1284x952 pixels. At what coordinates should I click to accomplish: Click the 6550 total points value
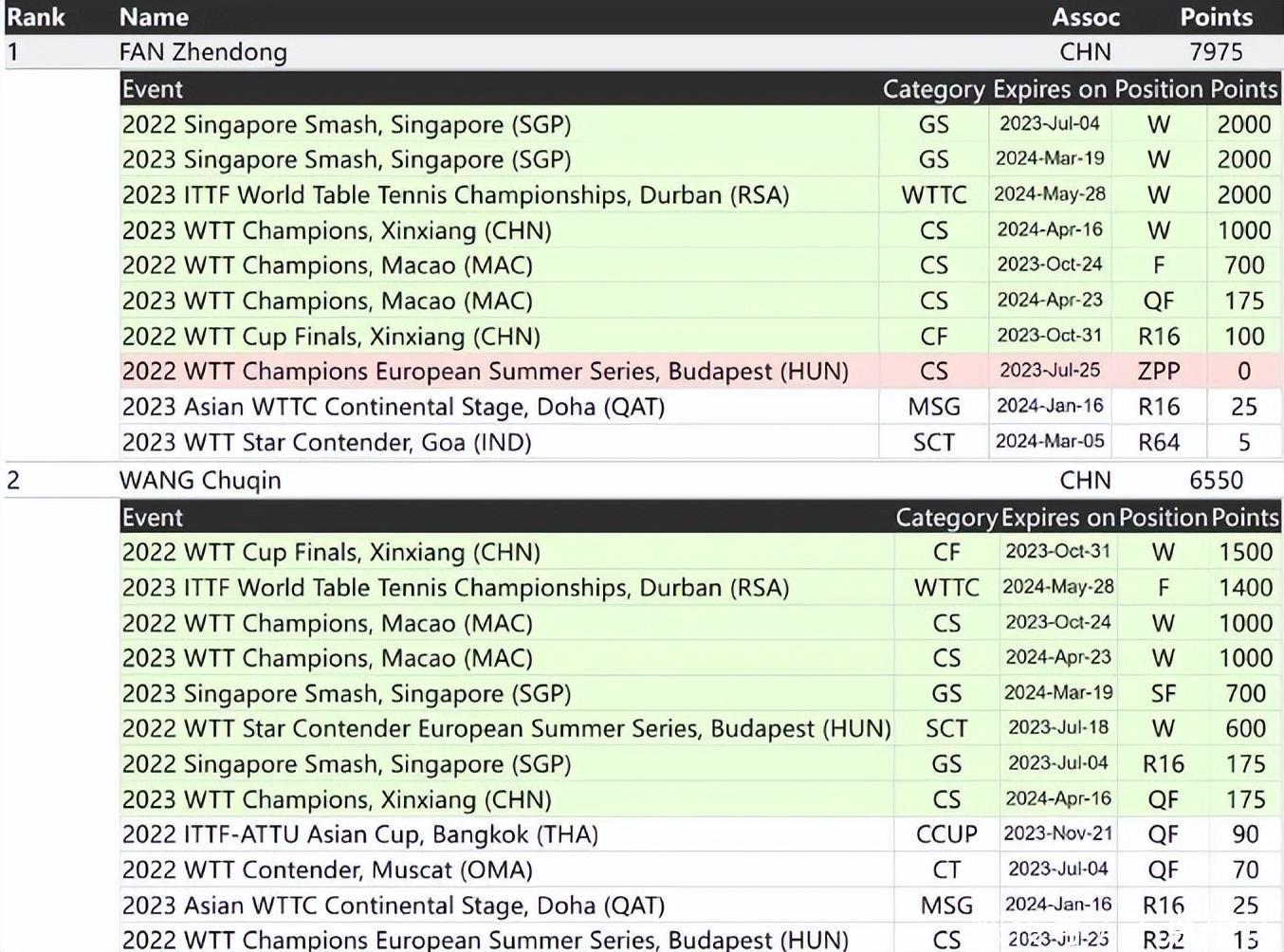(1216, 481)
